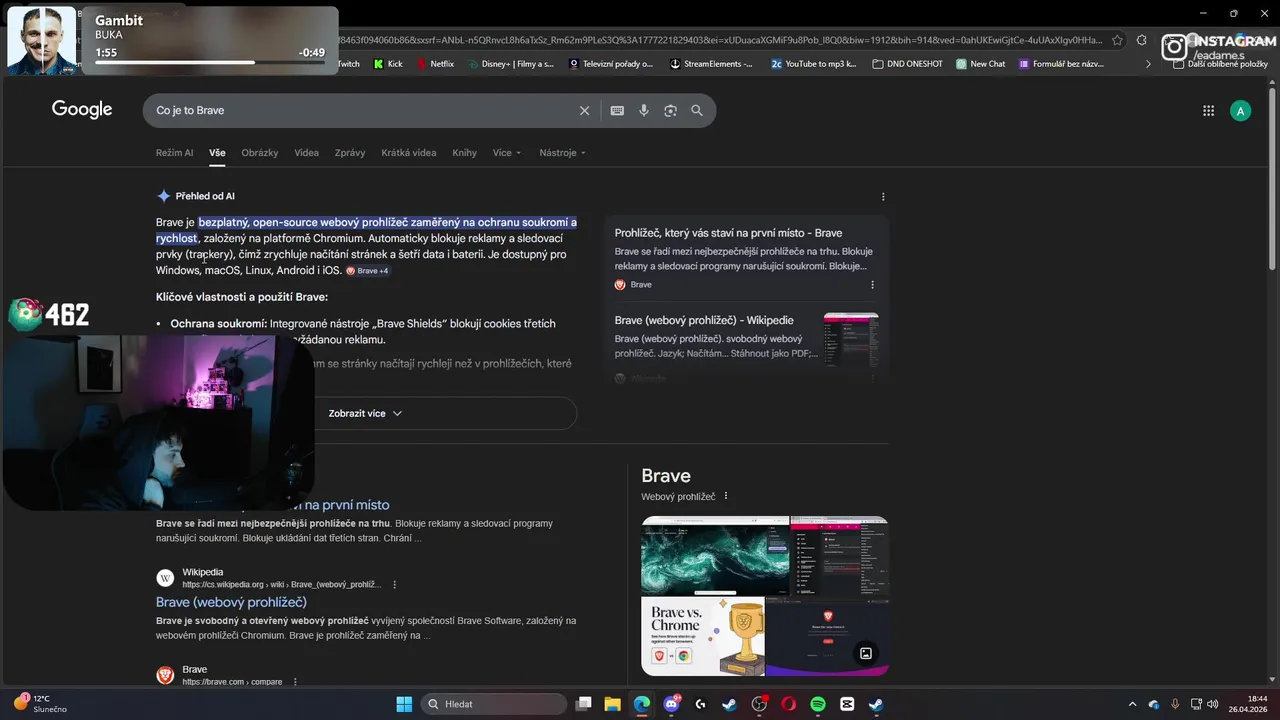
Task: Switch to Knihy tab
Action: point(464,153)
